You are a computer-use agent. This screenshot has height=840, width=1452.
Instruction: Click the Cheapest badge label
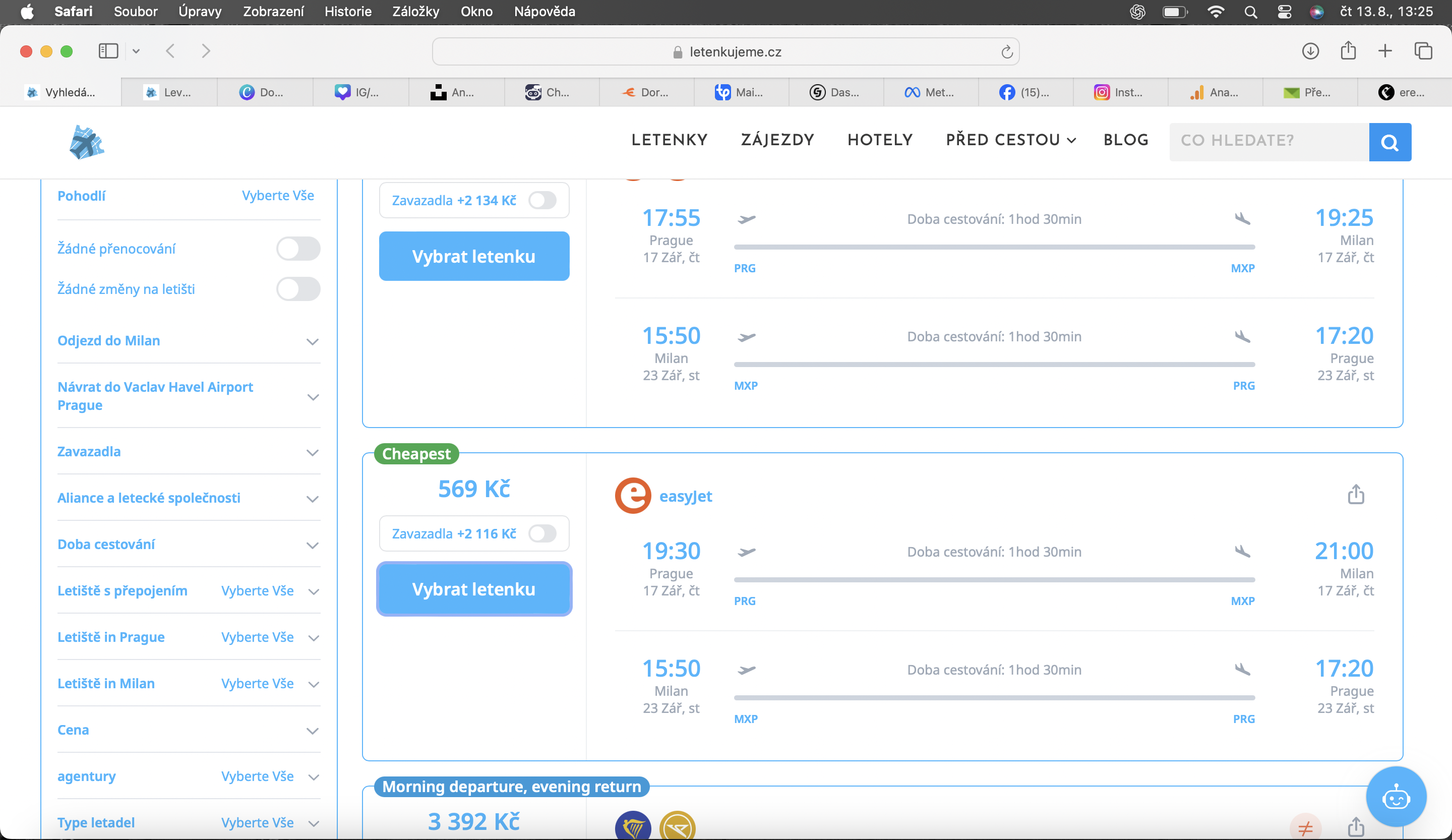tap(416, 454)
